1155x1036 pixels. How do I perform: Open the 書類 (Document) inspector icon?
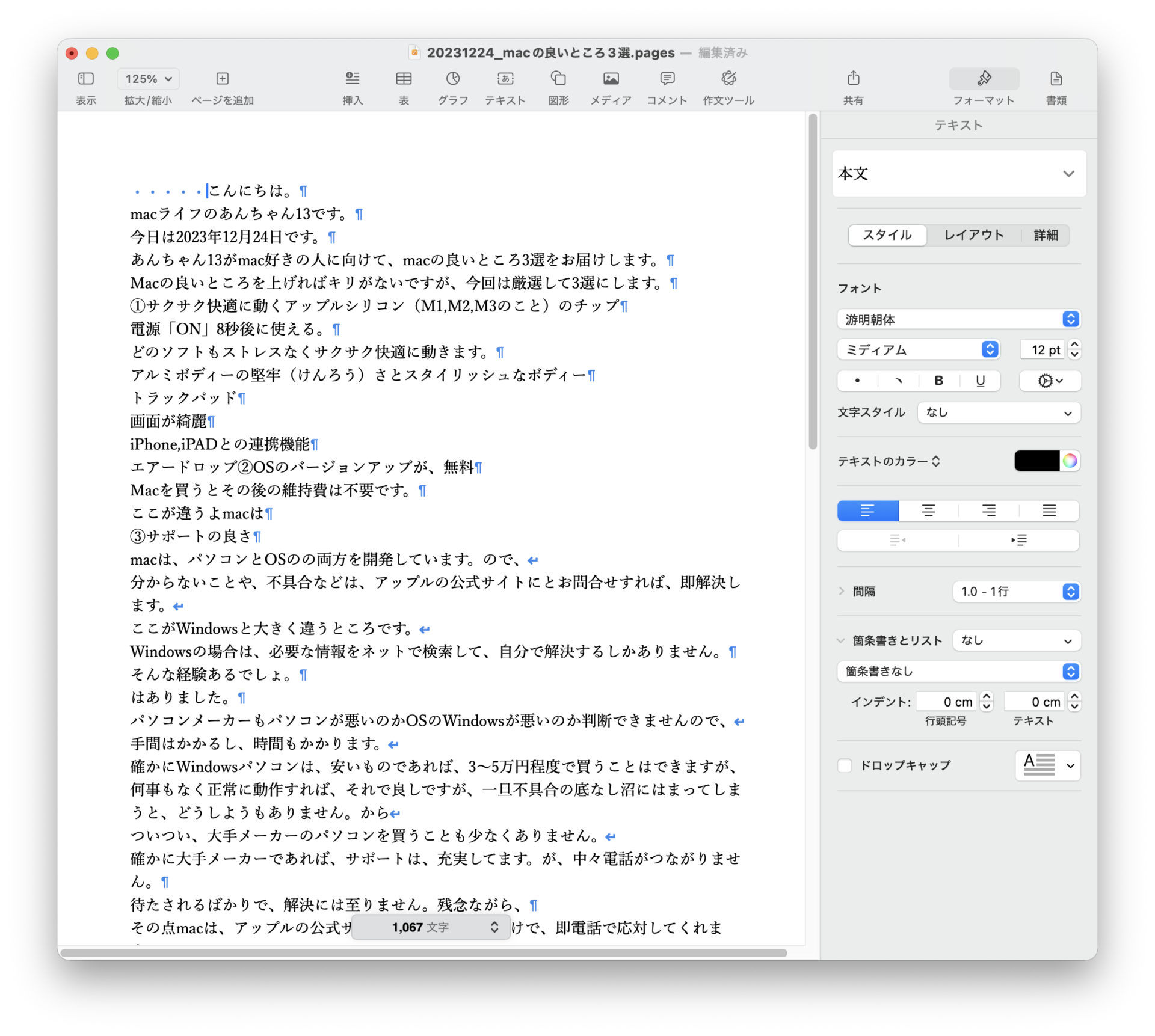[x=1056, y=79]
